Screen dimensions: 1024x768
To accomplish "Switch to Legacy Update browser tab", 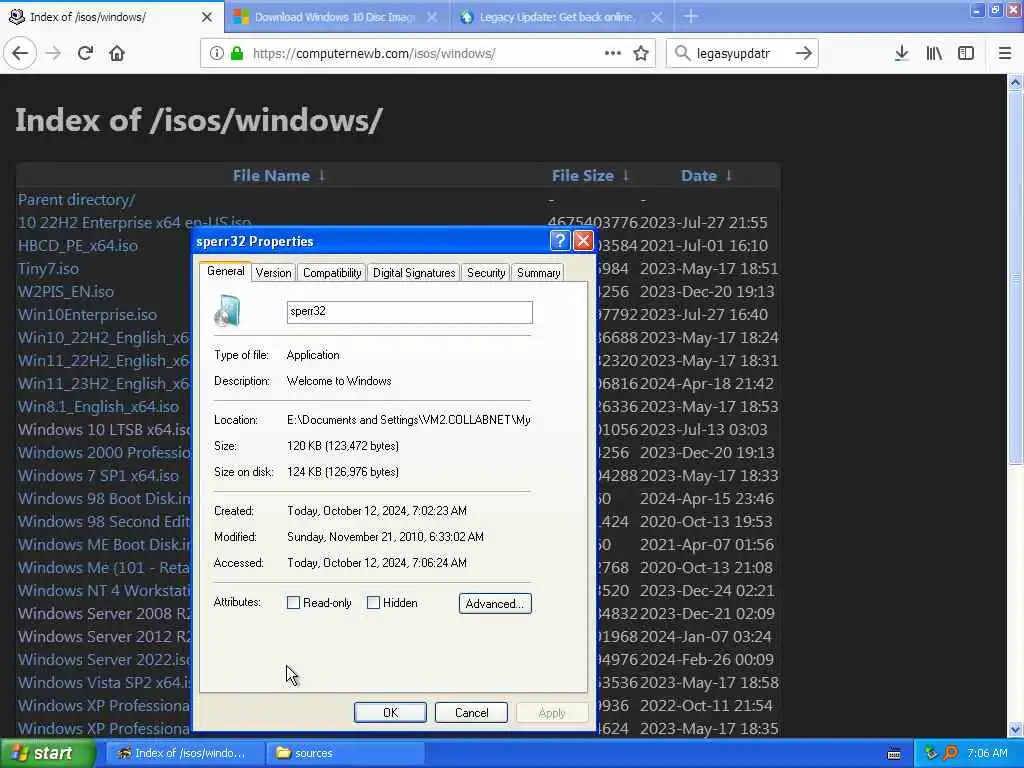I will pos(562,17).
